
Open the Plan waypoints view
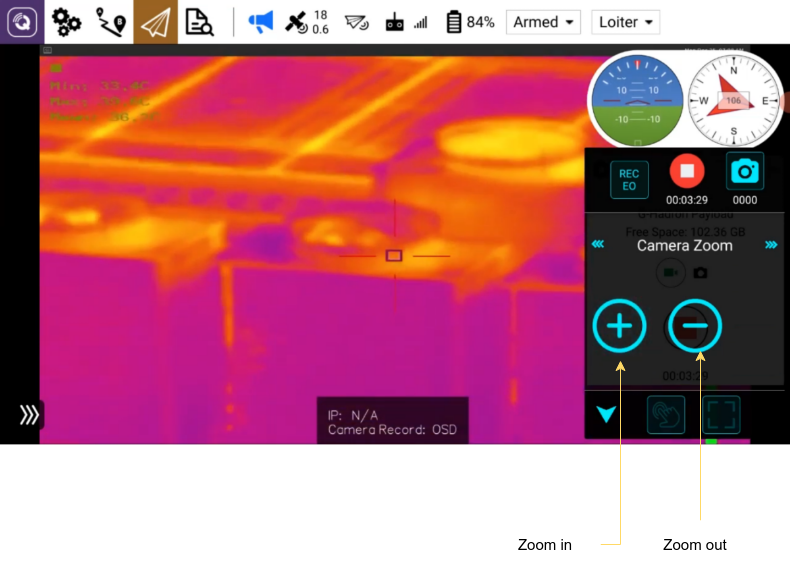click(x=111, y=22)
